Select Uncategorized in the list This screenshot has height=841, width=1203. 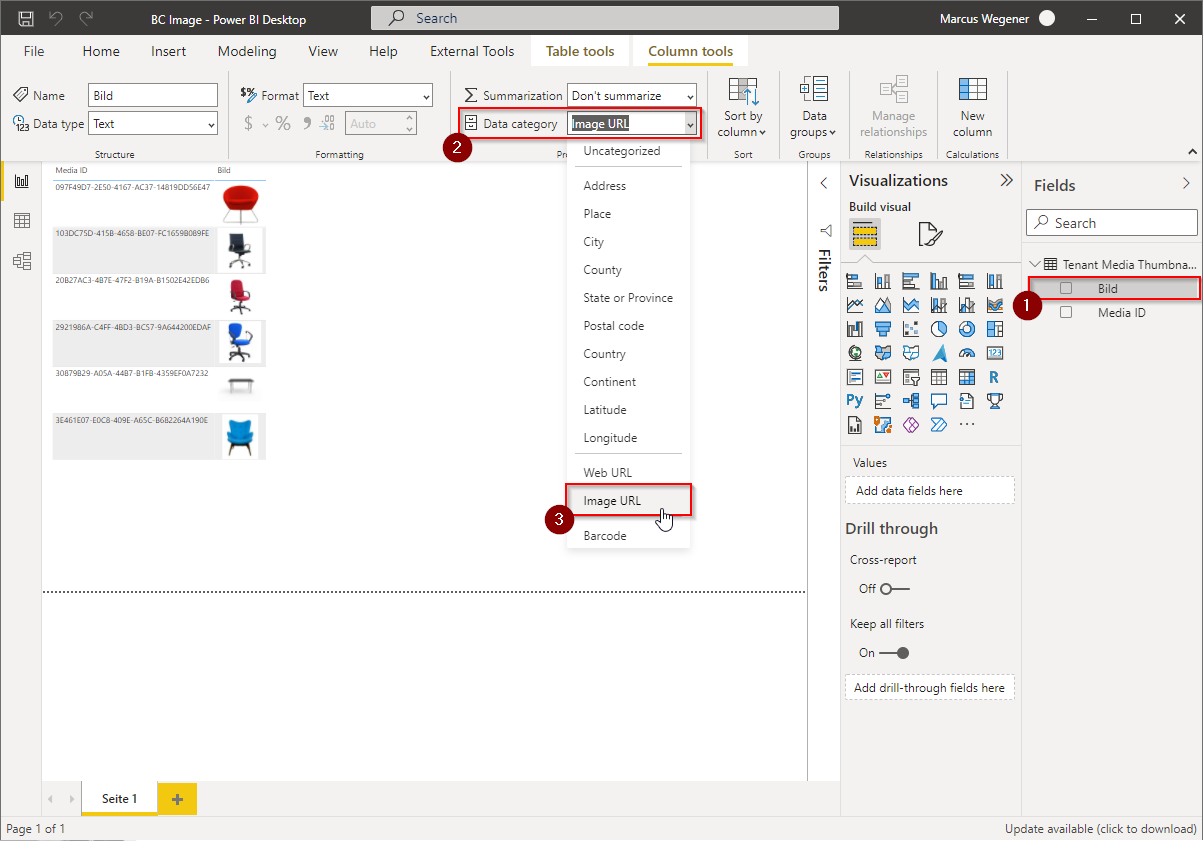pyautogui.click(x=628, y=151)
